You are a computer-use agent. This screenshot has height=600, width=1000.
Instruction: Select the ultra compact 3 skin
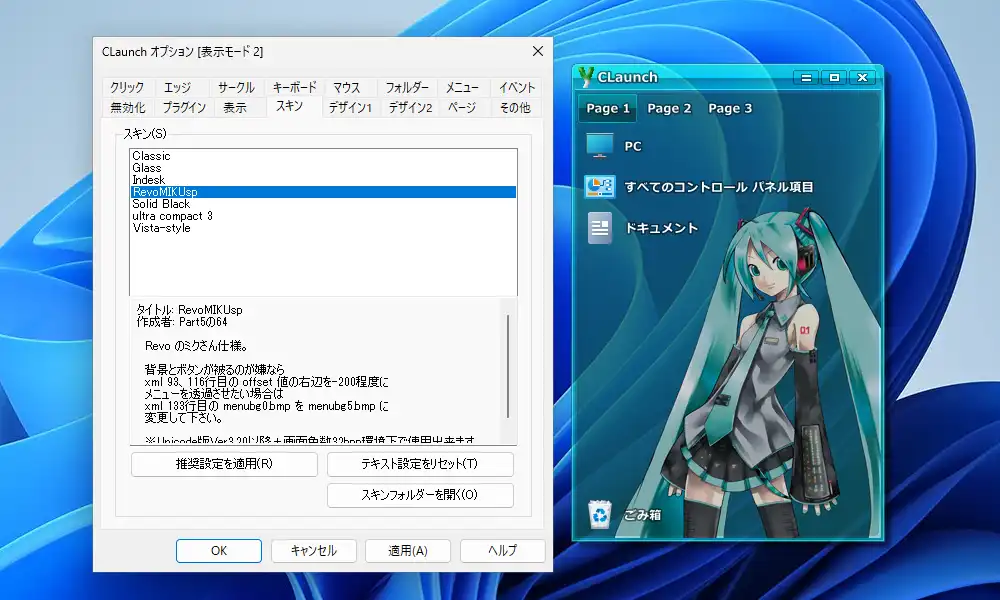click(x=323, y=216)
